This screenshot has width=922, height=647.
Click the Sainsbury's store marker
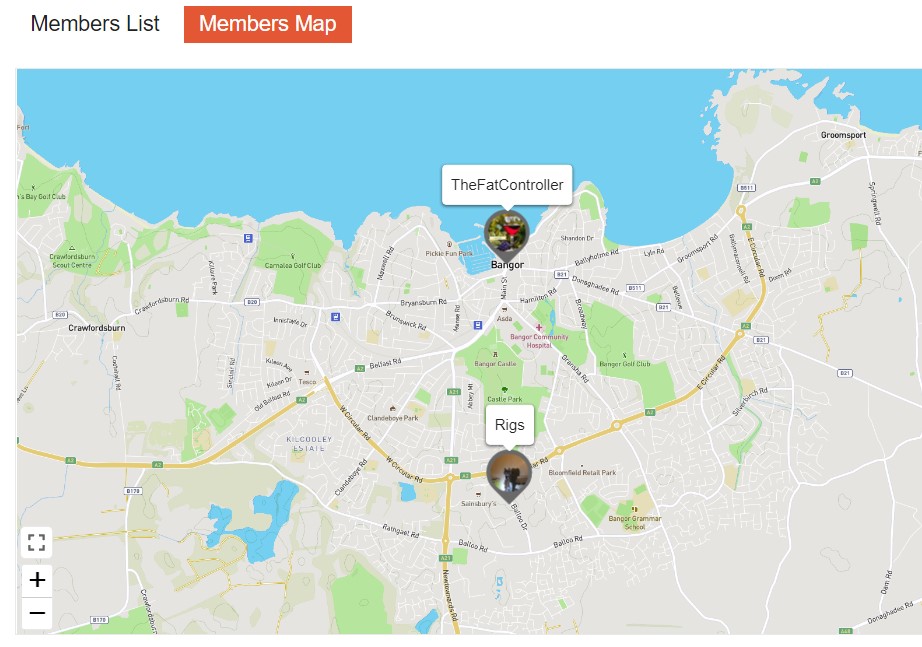[478, 494]
